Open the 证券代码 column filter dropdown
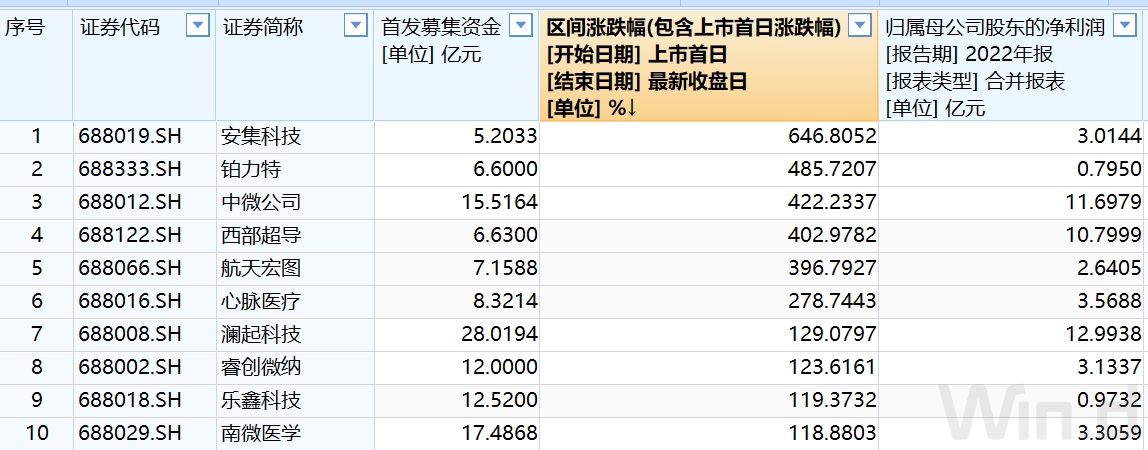The image size is (1148, 450). tap(198, 26)
